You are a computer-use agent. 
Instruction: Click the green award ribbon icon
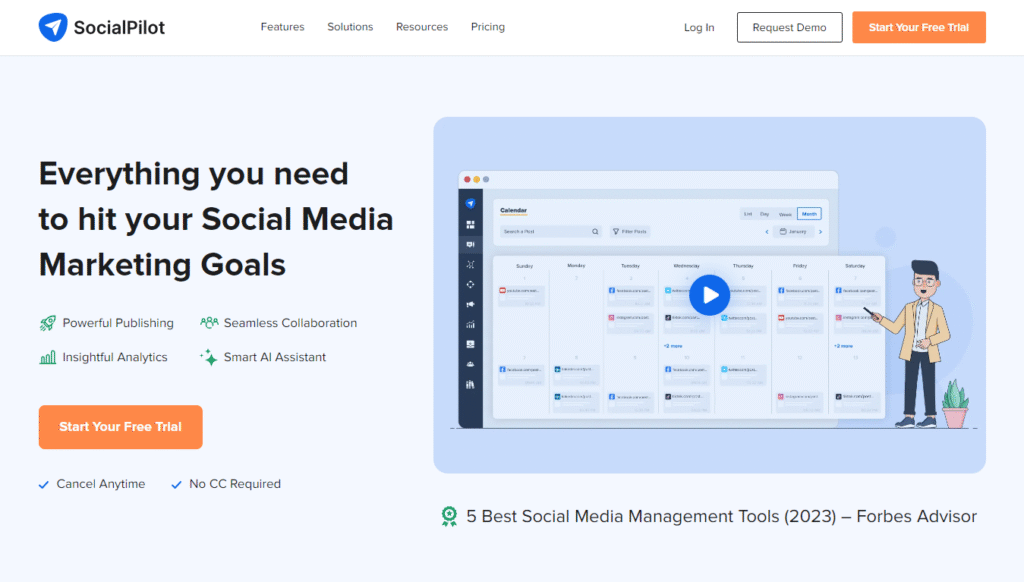point(449,516)
